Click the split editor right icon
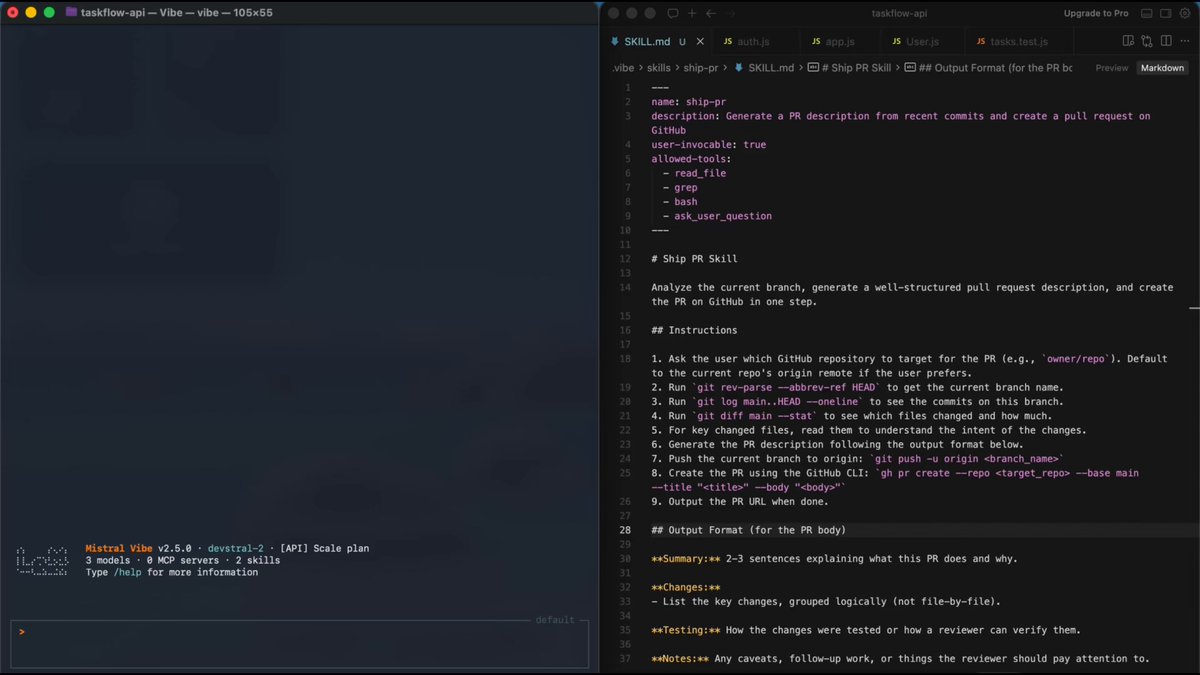Screen dimensions: 1200x675 (1166, 41)
